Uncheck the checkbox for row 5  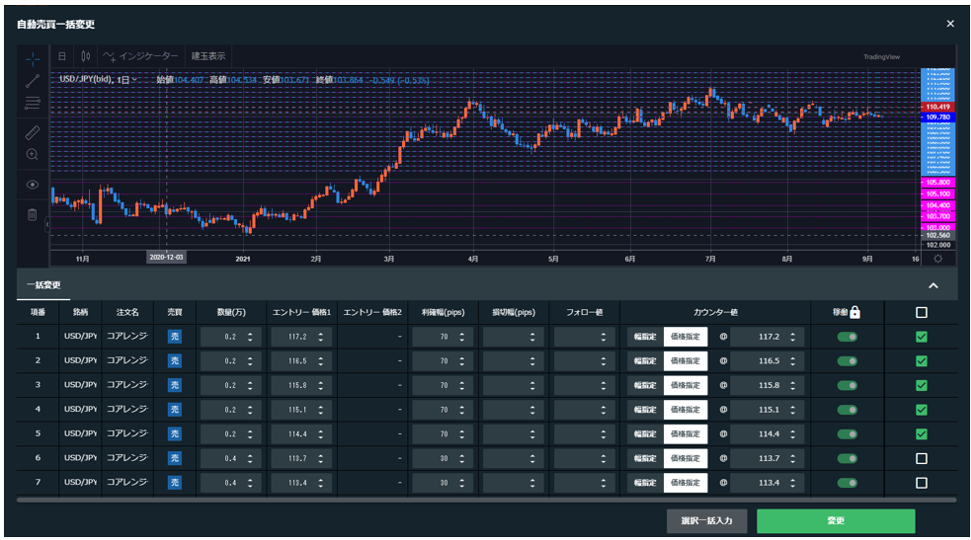(x=921, y=434)
